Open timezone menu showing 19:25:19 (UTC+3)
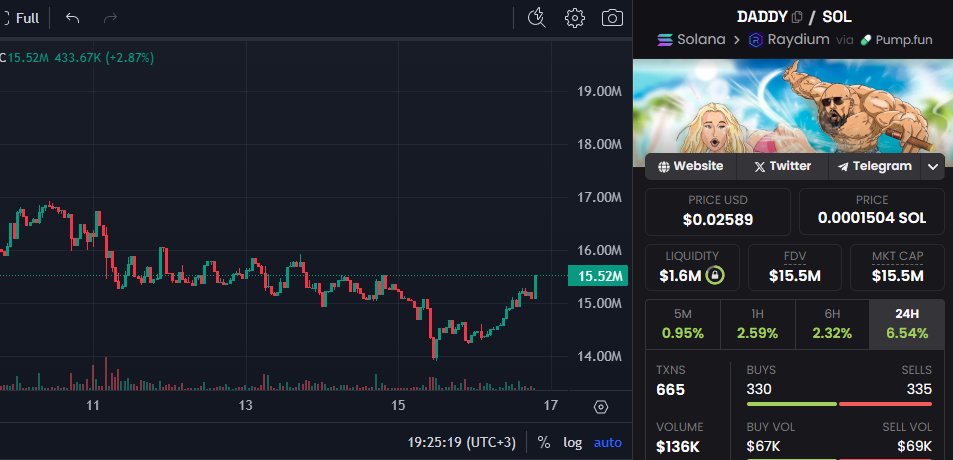Image resolution: width=953 pixels, height=460 pixels. pyautogui.click(x=461, y=443)
